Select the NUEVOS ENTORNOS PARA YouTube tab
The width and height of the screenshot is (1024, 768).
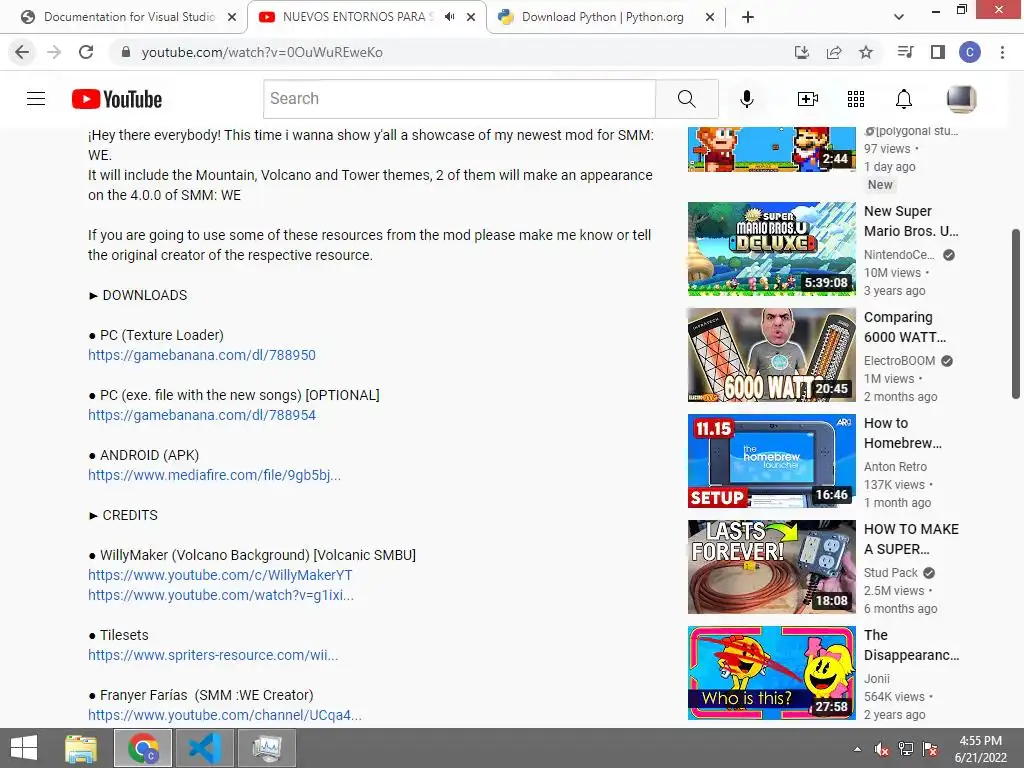356,17
